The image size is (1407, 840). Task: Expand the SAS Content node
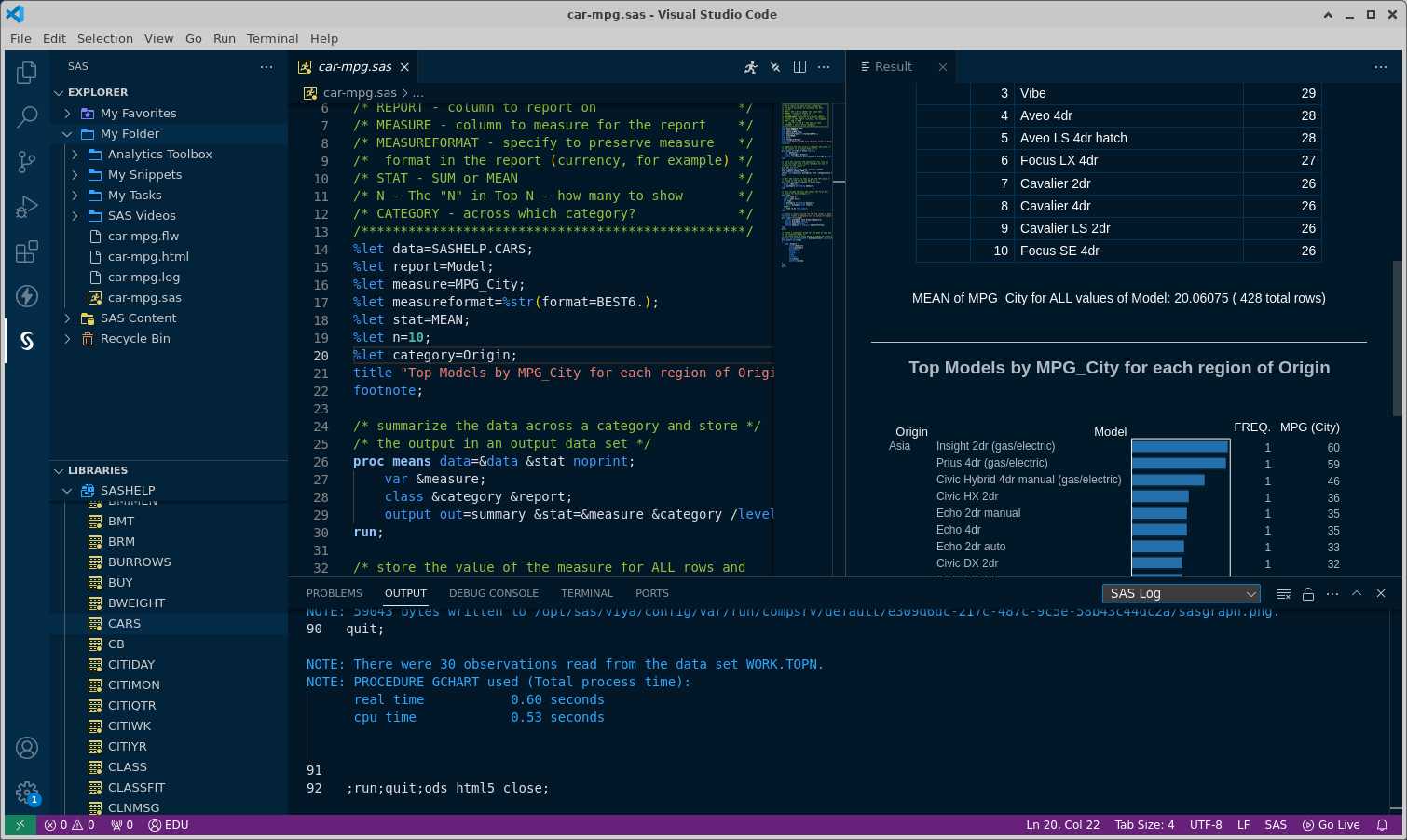tap(67, 318)
